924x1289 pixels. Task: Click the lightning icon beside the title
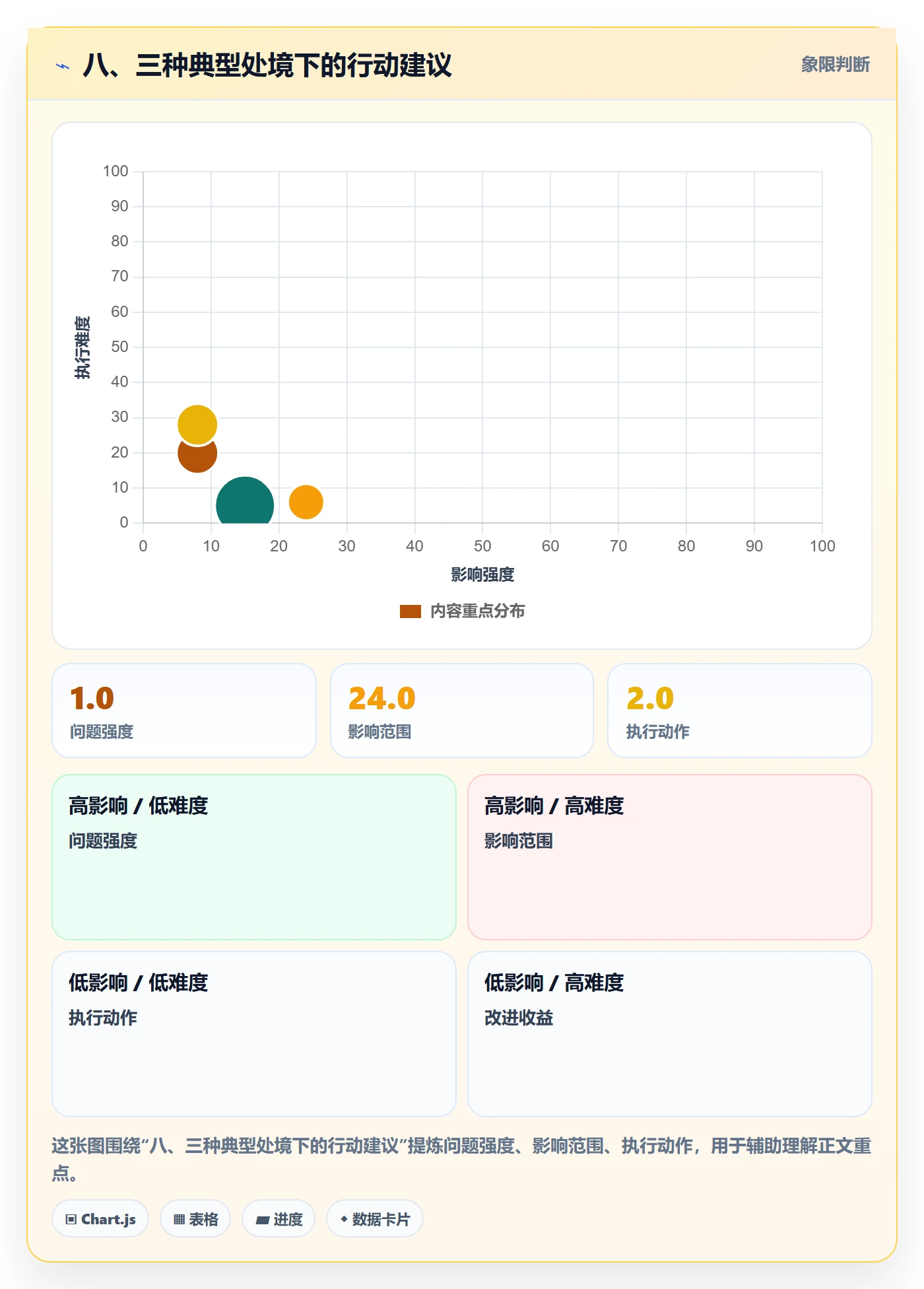(63, 66)
